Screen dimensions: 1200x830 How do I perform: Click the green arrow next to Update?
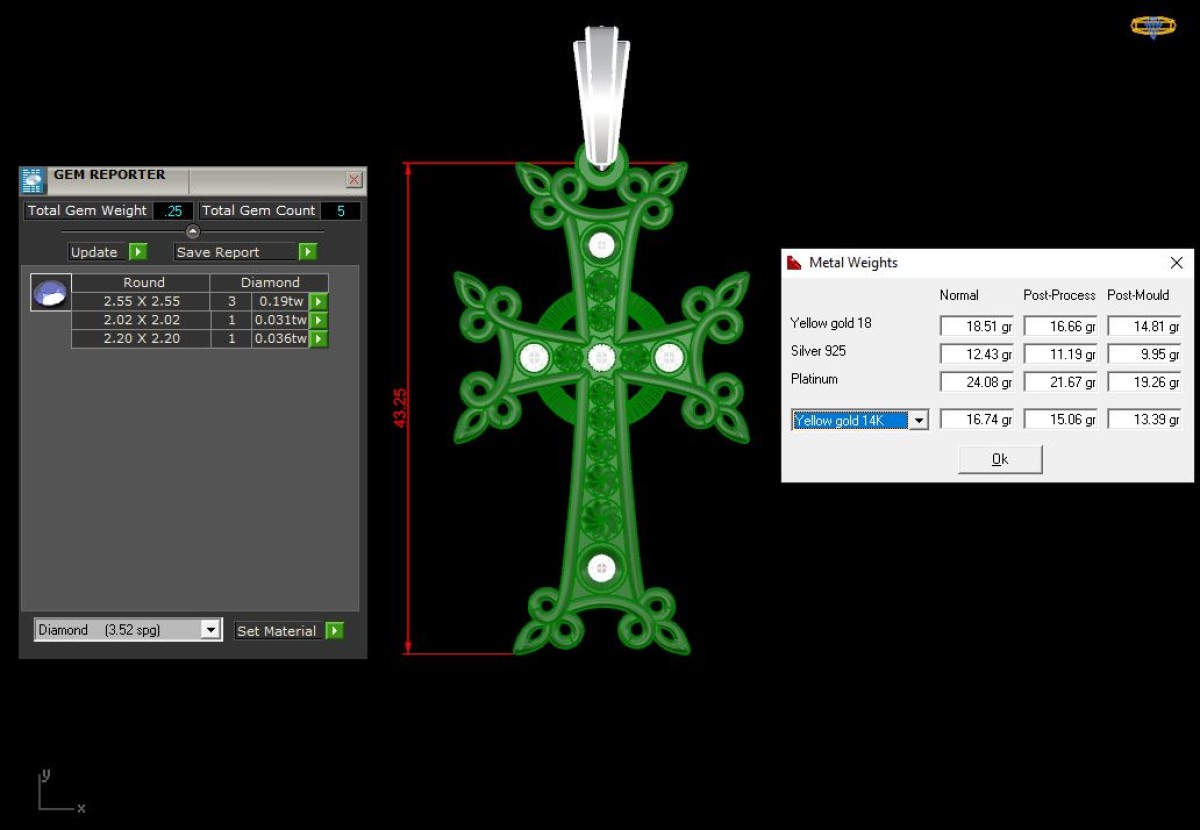139,252
